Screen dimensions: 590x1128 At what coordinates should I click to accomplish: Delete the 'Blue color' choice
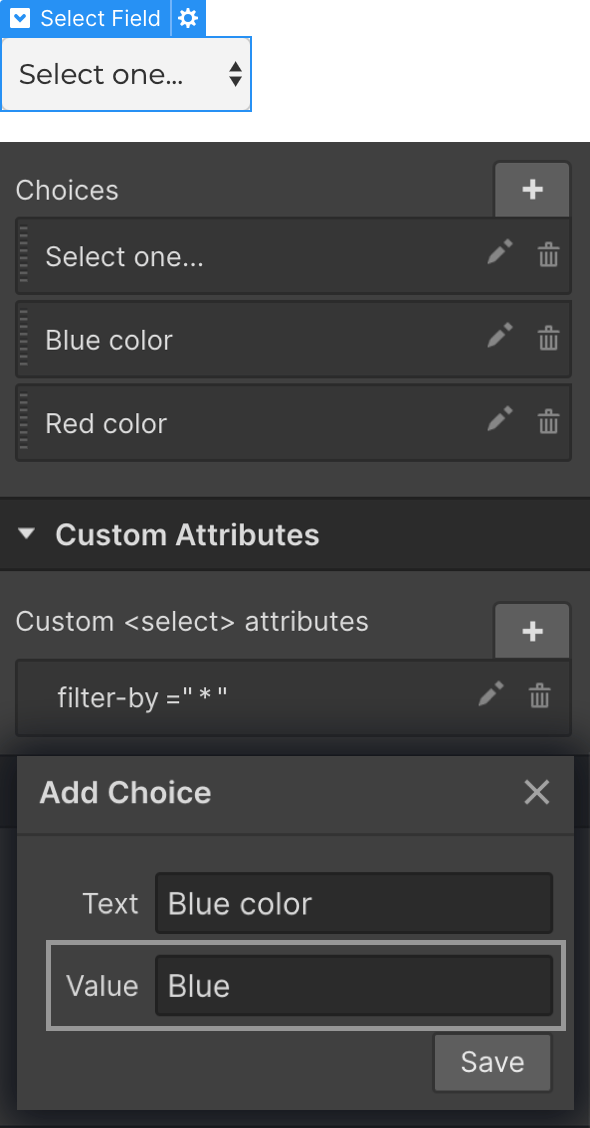tap(548, 338)
